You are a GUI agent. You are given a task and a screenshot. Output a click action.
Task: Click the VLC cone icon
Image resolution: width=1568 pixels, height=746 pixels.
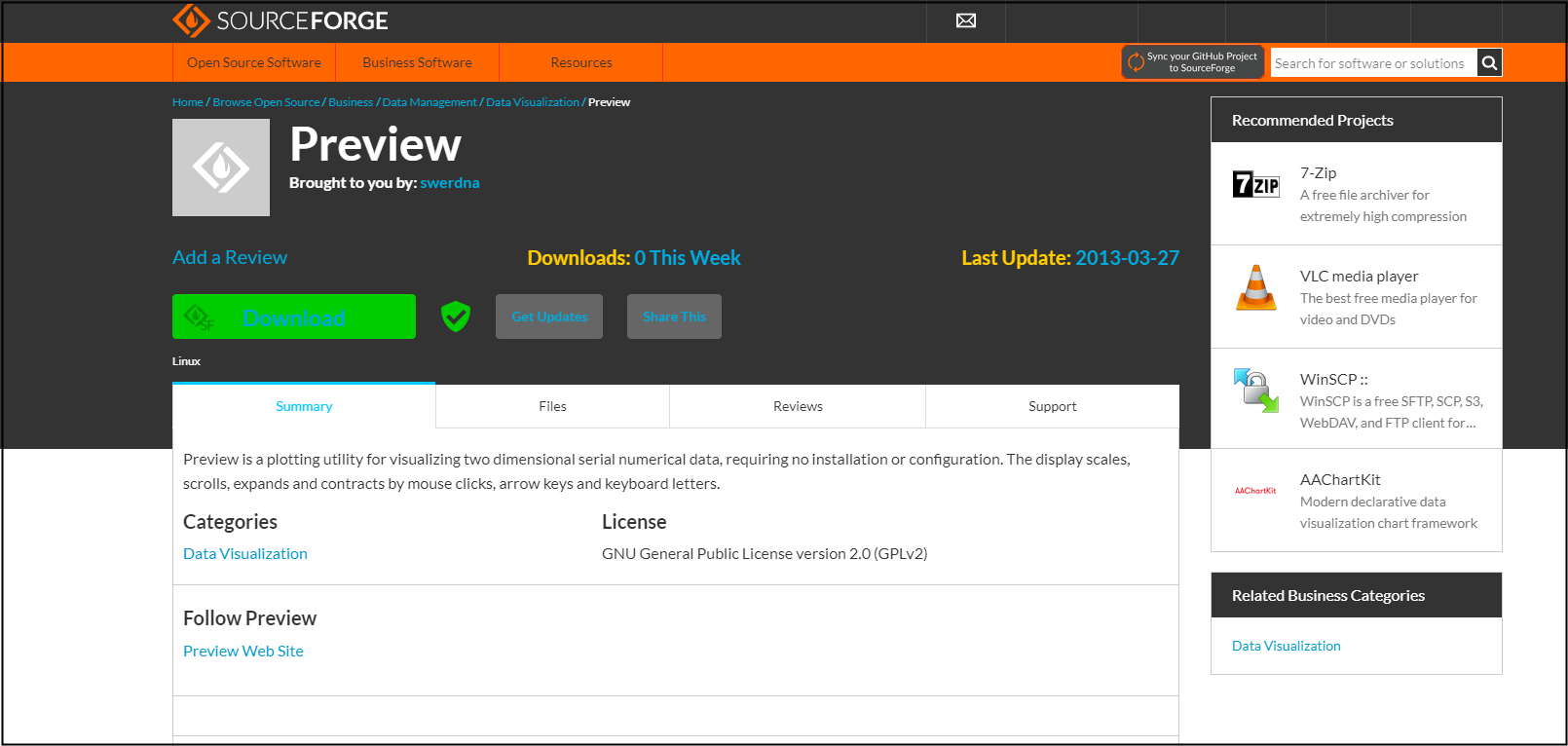1256,287
